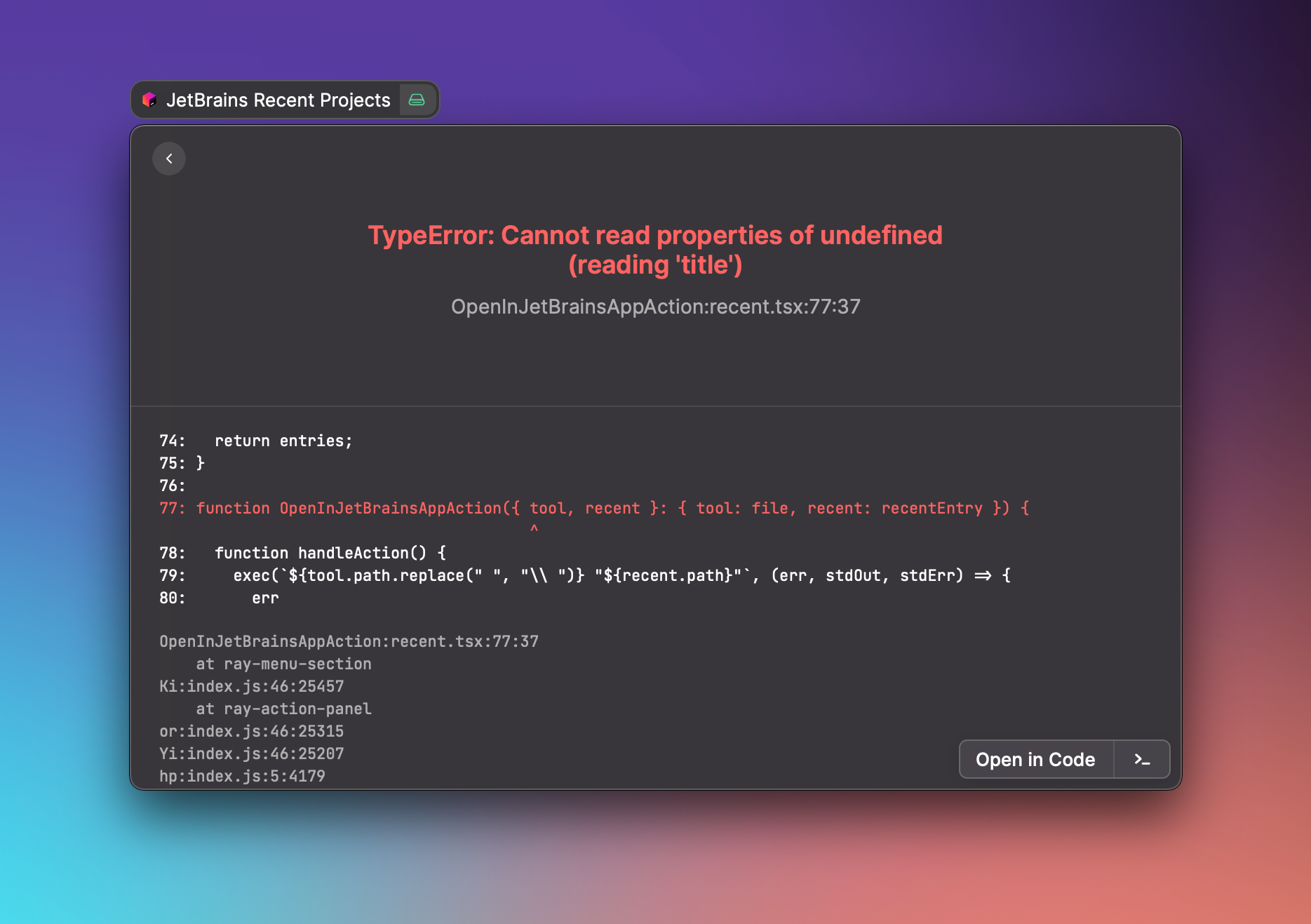Click stack trace line hp:index.js:5:4179
This screenshot has width=1311, height=924.
click(x=242, y=776)
